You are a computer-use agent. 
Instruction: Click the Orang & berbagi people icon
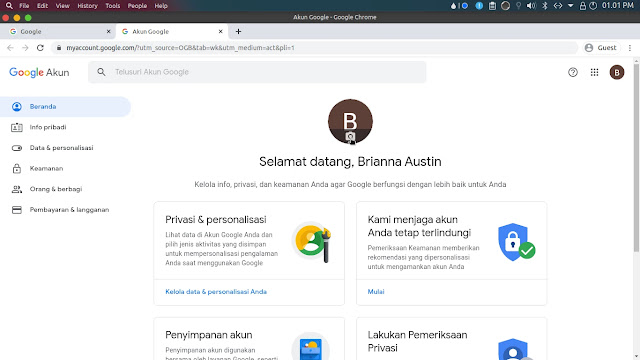click(x=17, y=189)
